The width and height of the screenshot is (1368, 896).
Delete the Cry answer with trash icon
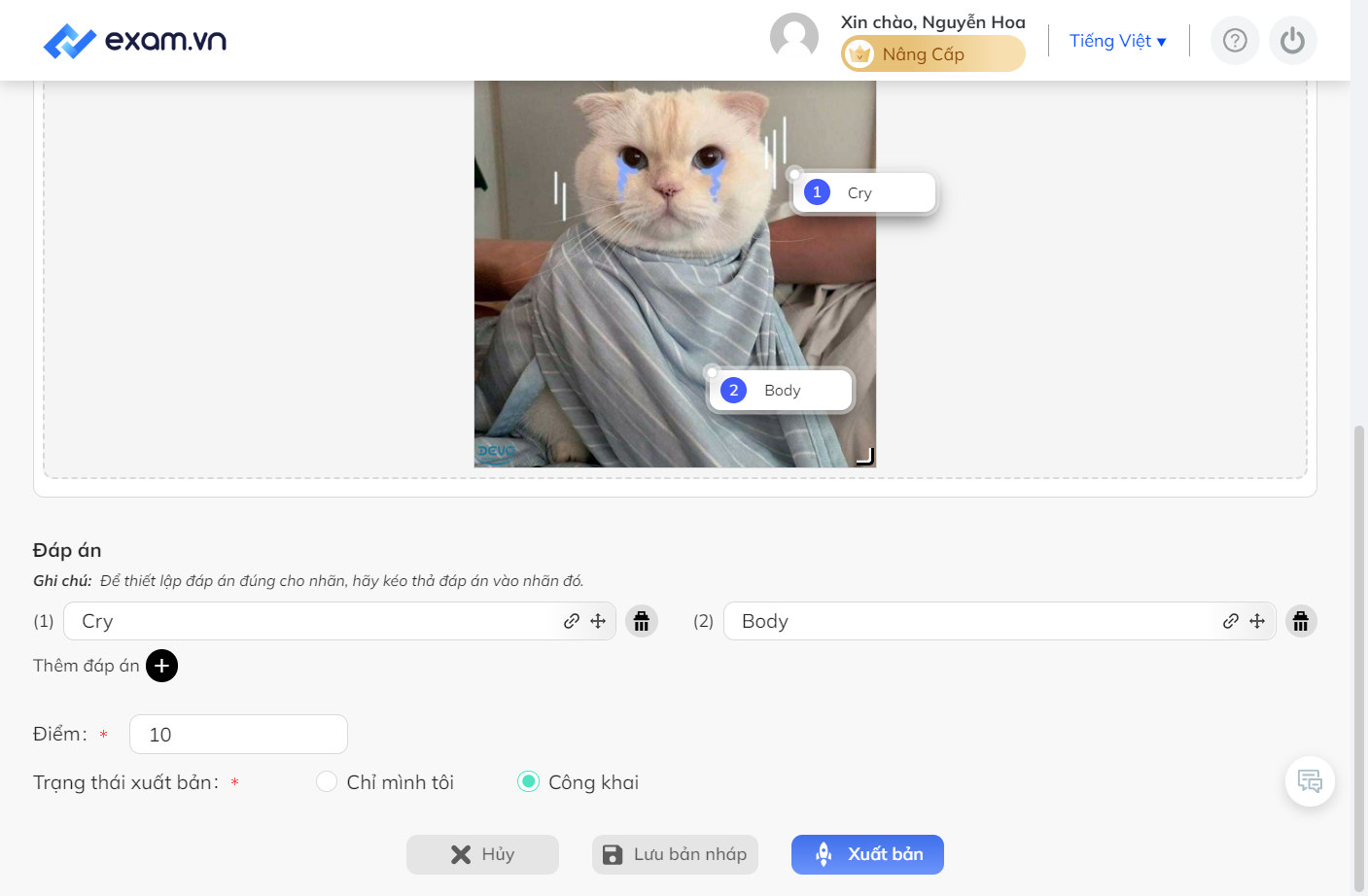coord(642,621)
